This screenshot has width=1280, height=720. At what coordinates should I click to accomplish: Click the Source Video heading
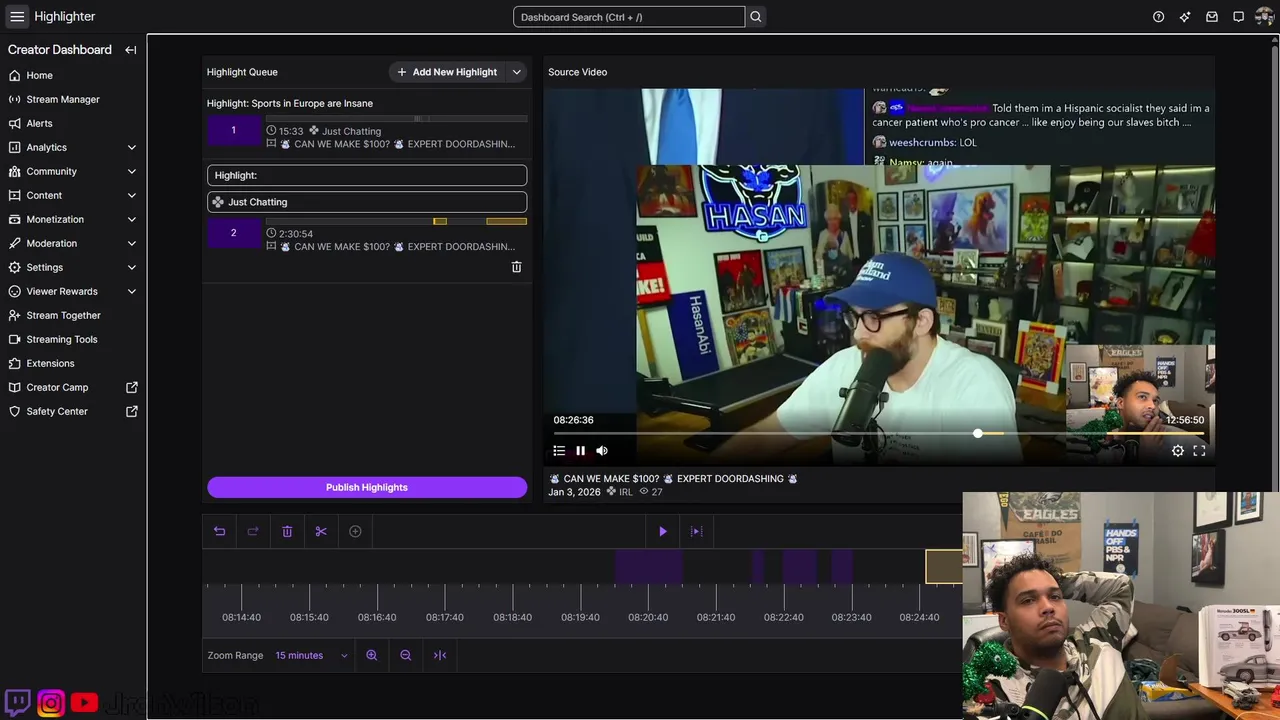click(x=577, y=72)
